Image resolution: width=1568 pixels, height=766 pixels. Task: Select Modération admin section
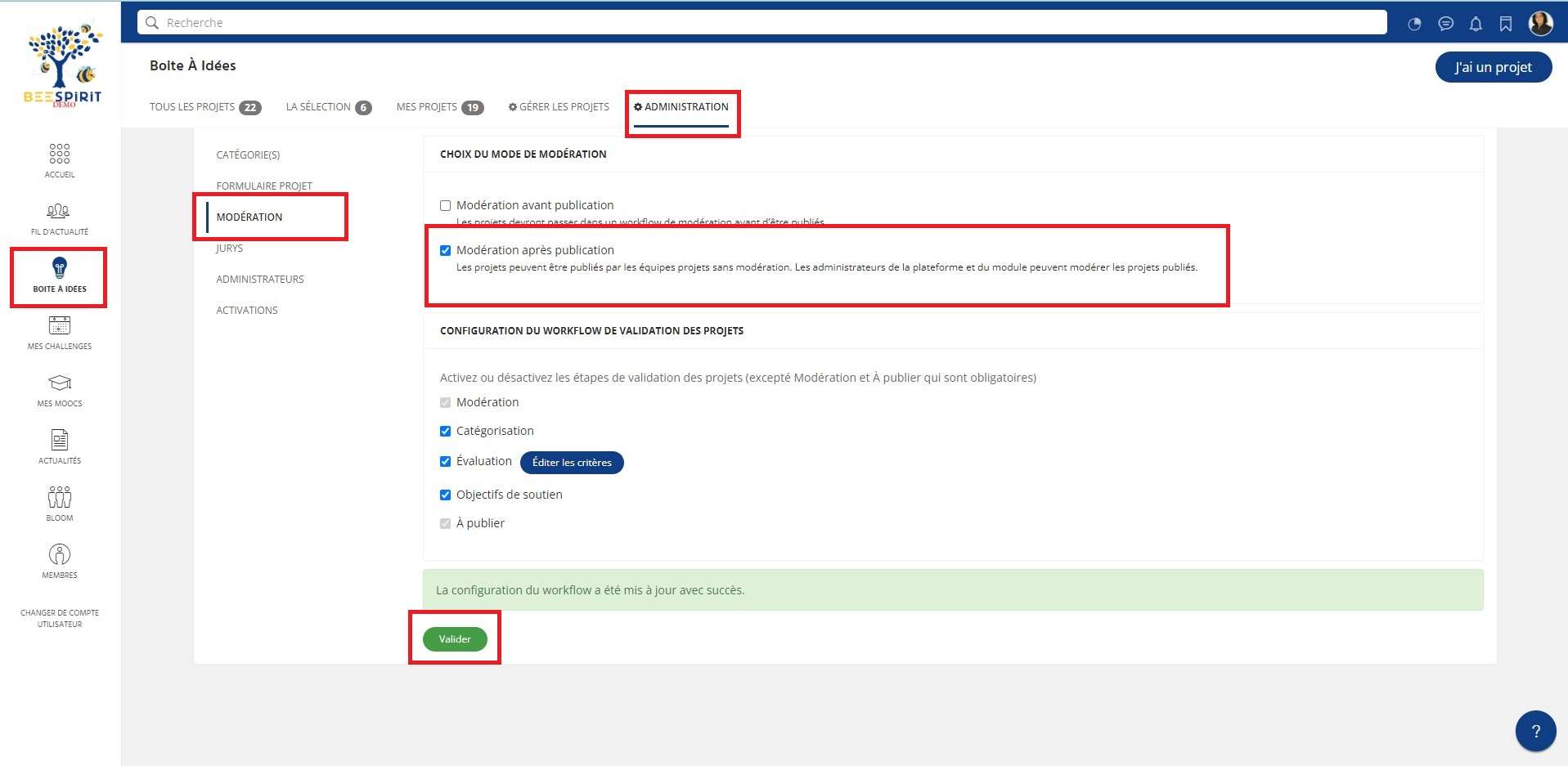coord(249,217)
